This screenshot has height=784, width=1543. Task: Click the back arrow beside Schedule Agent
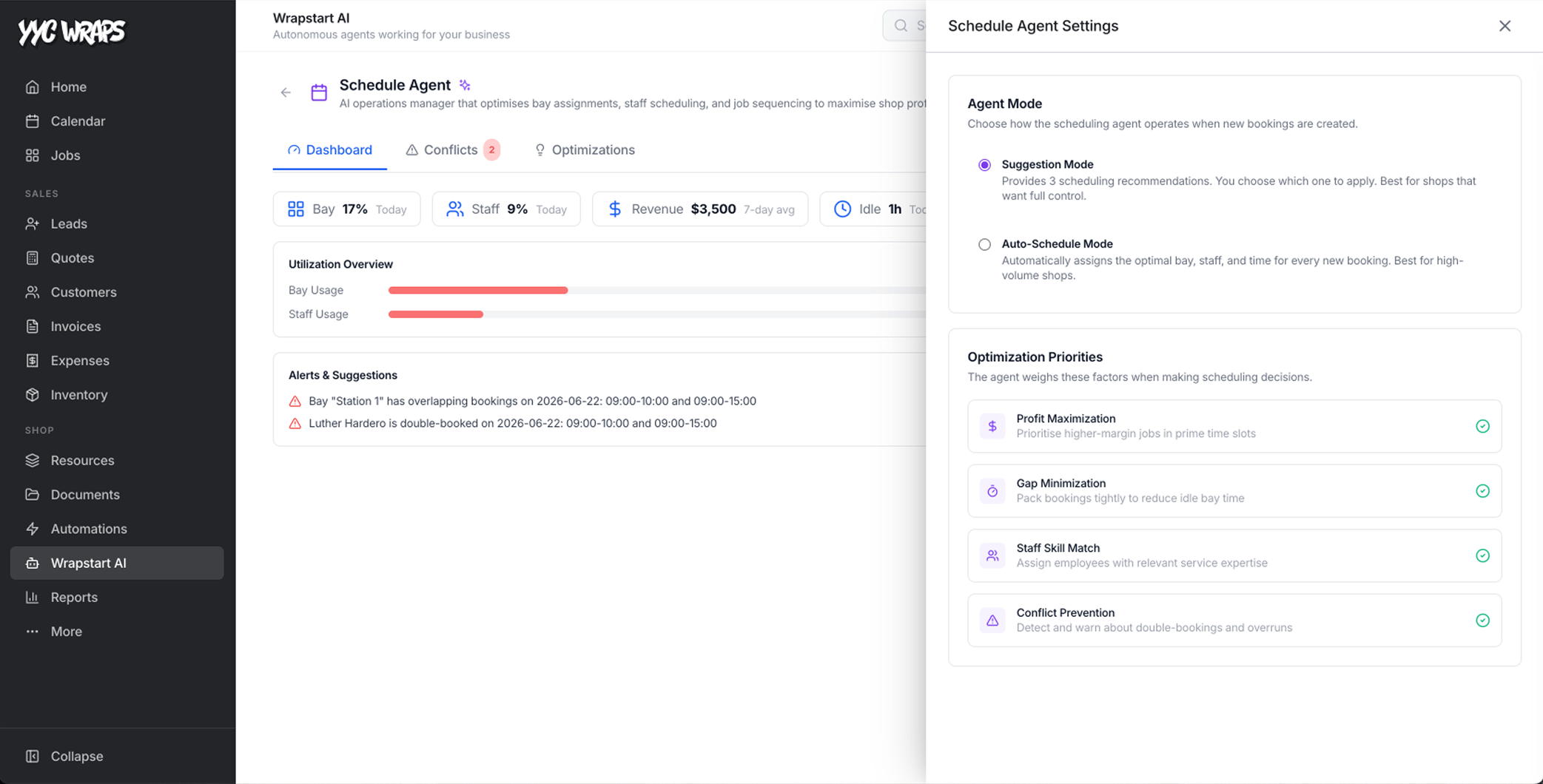[x=286, y=92]
